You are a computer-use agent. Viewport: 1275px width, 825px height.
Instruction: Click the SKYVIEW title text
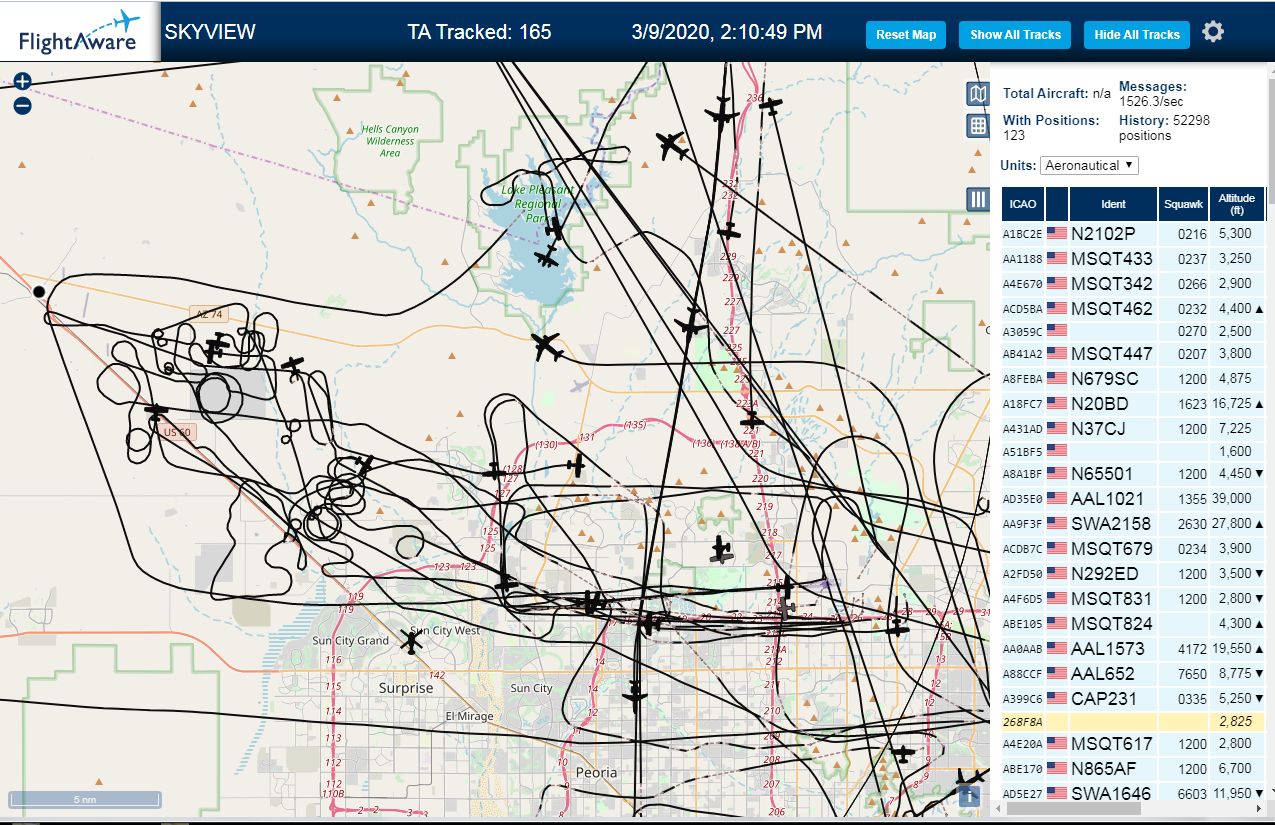point(210,32)
